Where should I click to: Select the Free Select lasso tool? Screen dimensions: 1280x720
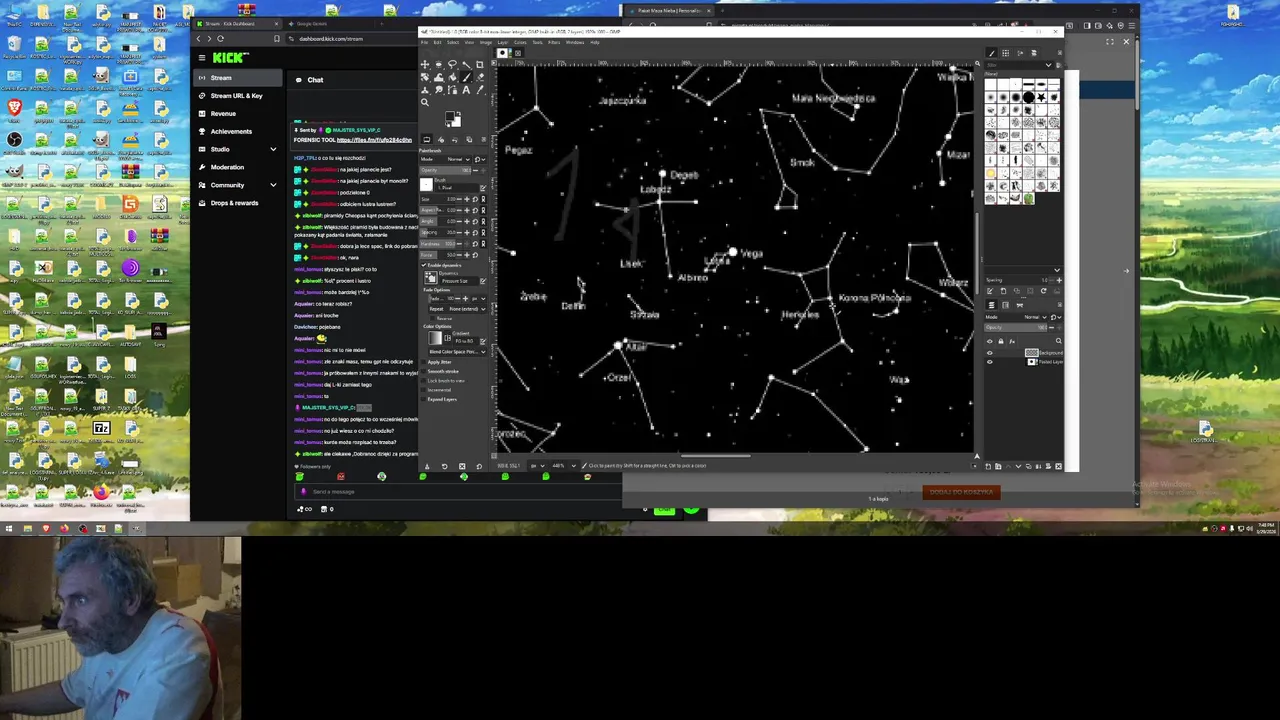[x=452, y=64]
